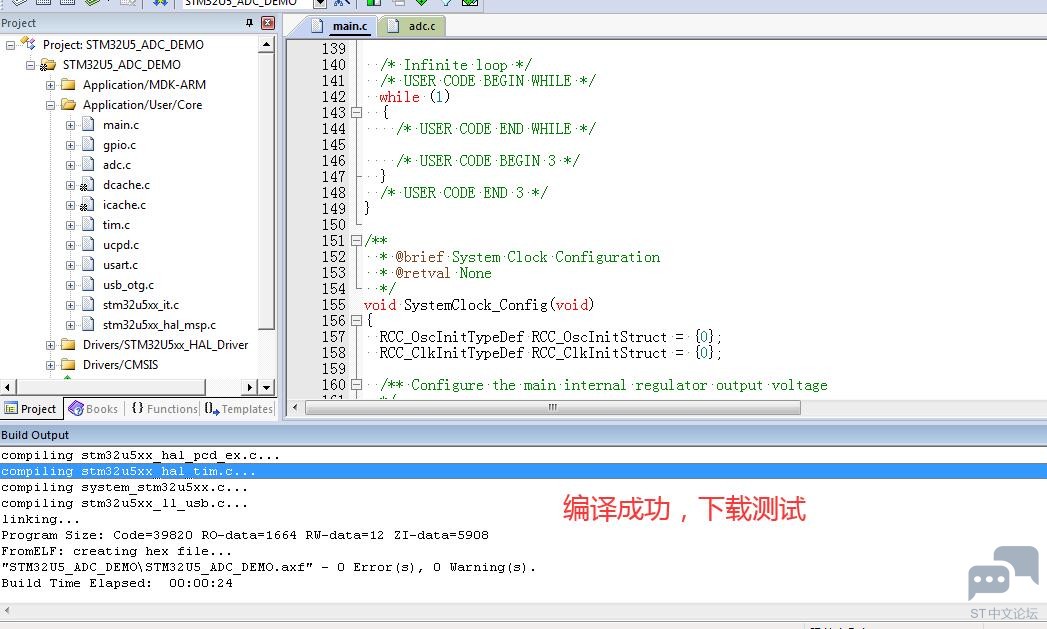The image size is (1047, 629).
Task: Click the 'FromELF: creating hex file...' line
Action: (117, 552)
